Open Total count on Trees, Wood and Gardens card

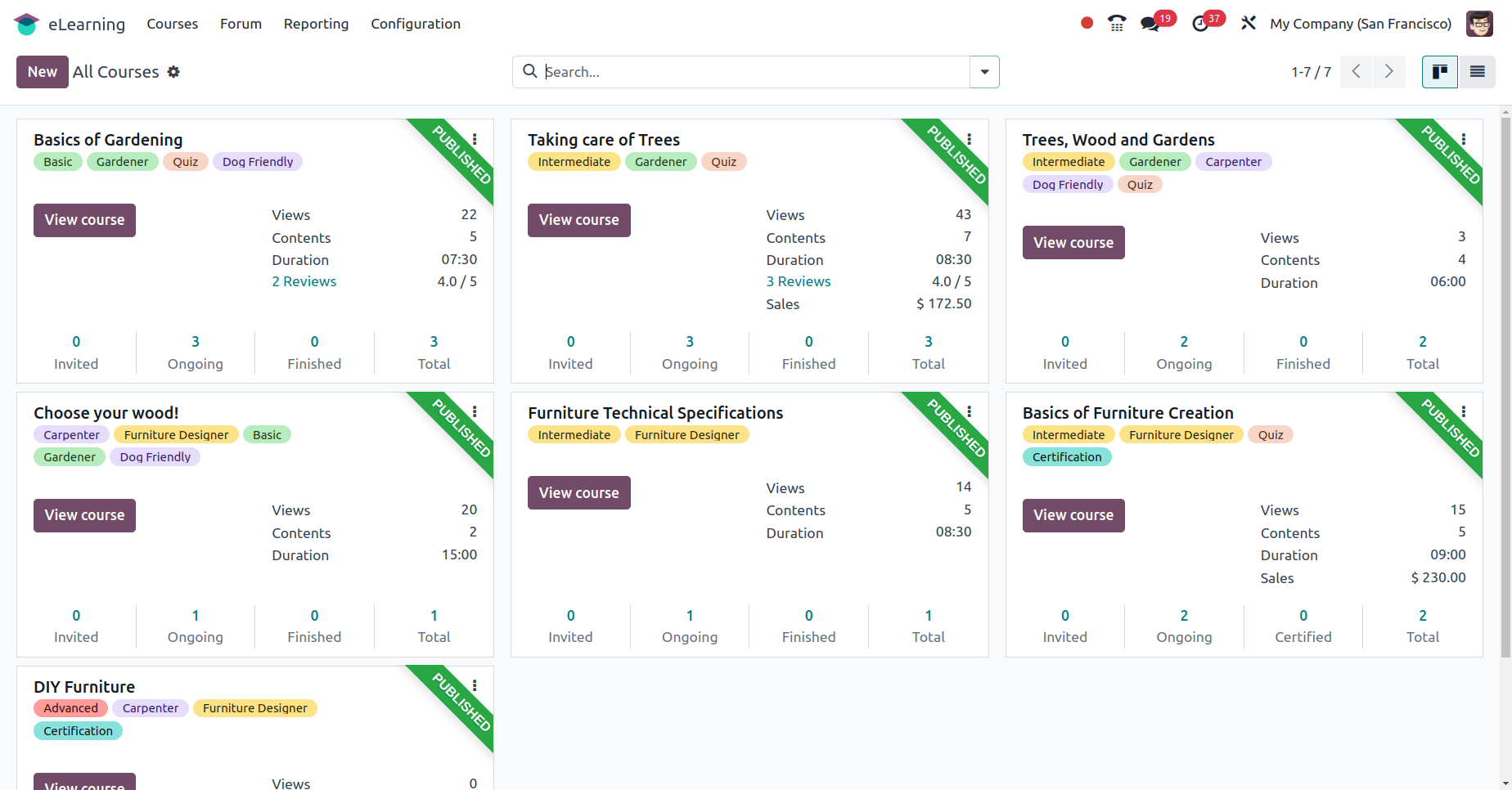[x=1423, y=352]
